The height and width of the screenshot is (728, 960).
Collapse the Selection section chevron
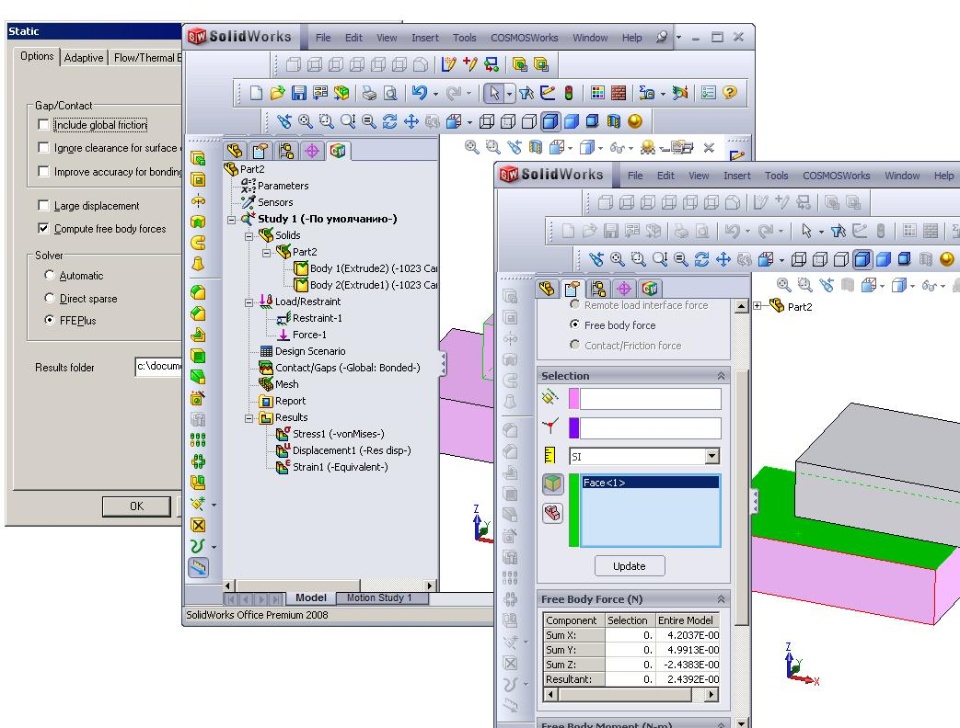721,376
